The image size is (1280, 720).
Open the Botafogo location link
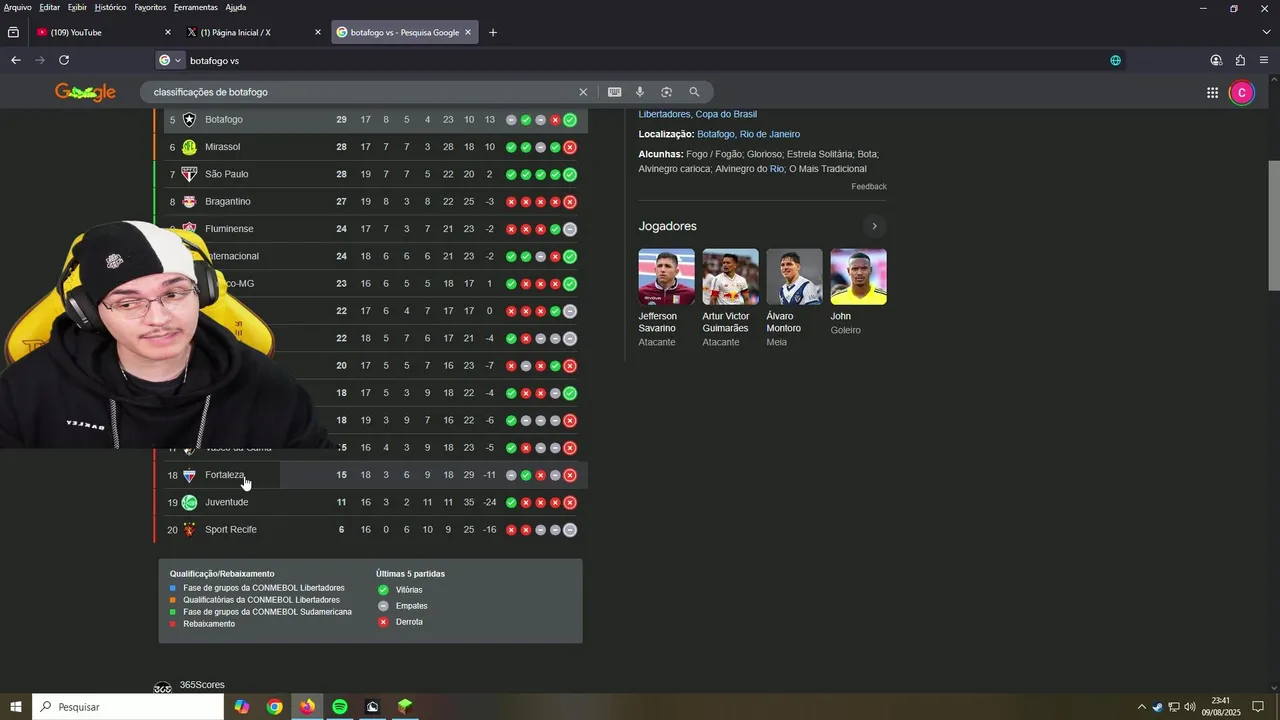[x=715, y=134]
